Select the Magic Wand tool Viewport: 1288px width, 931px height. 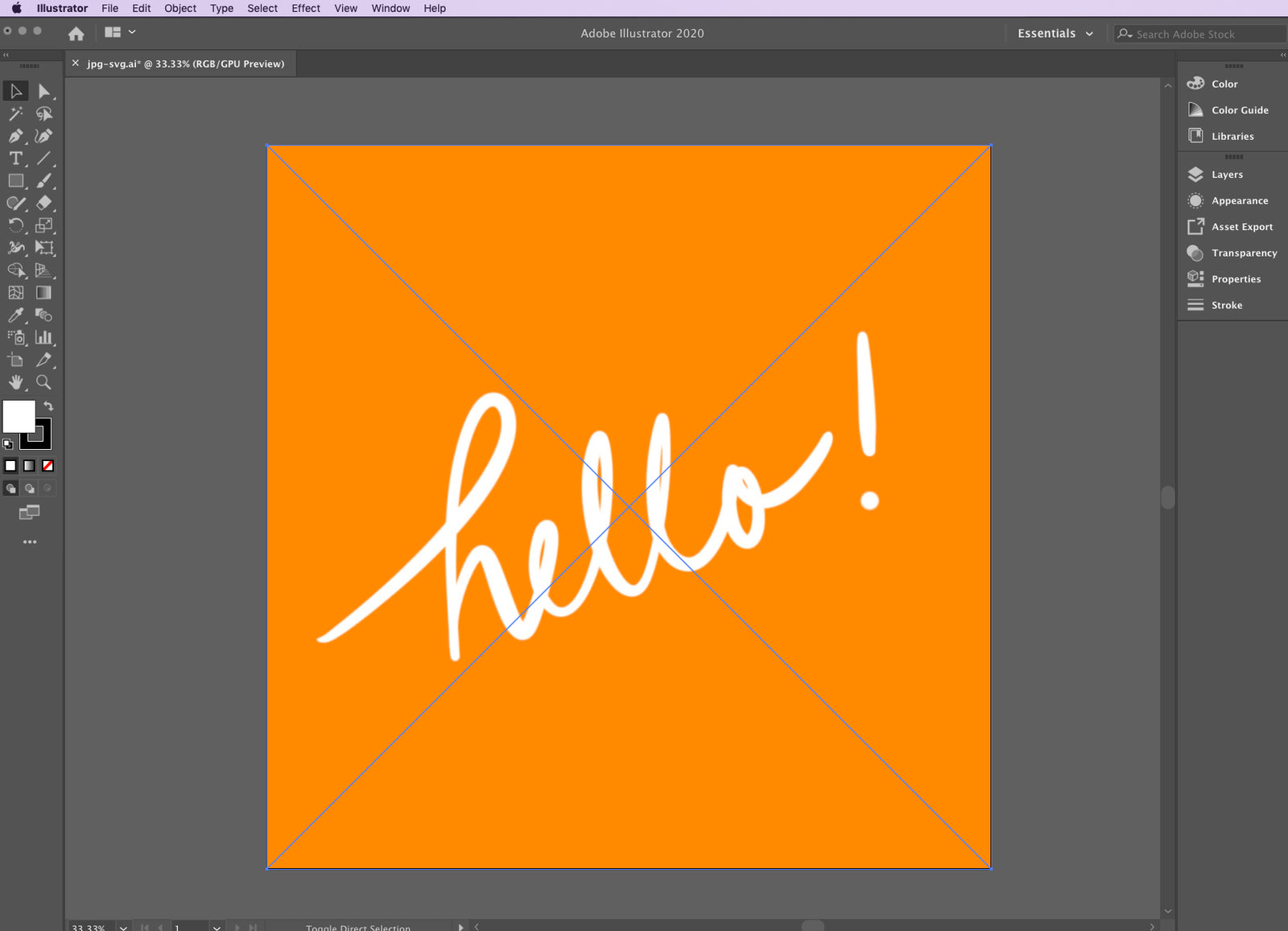tap(15, 113)
